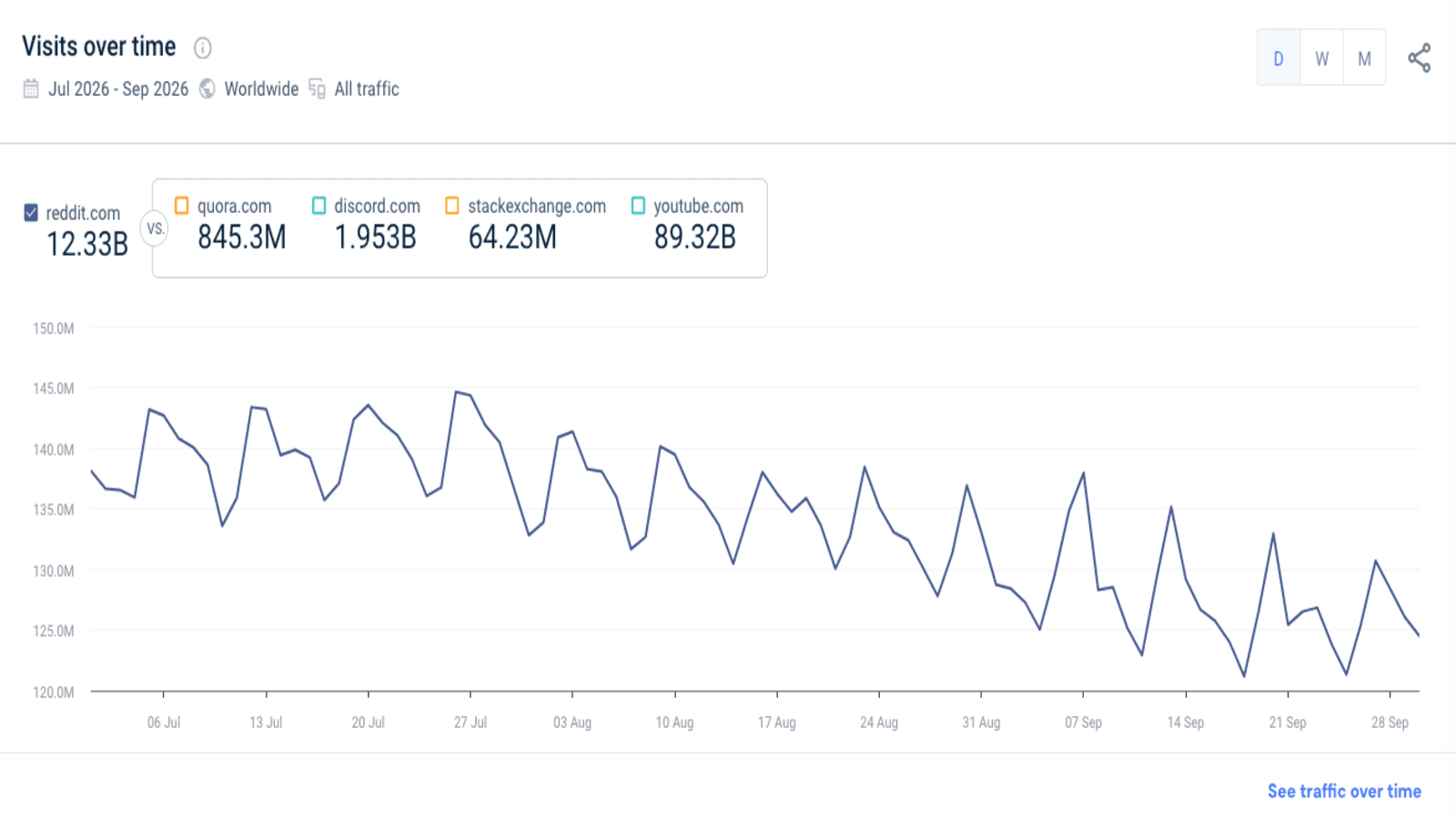The height and width of the screenshot is (819, 1456).
Task: Click reddit.com's 12.33B visits value
Action: tap(87, 244)
